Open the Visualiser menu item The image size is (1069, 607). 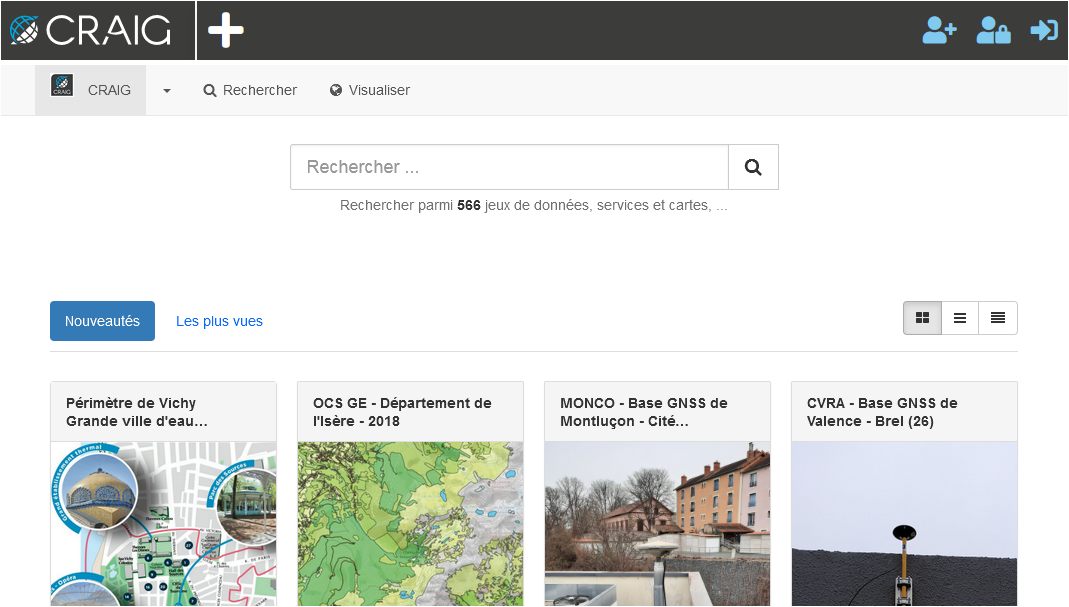point(370,90)
